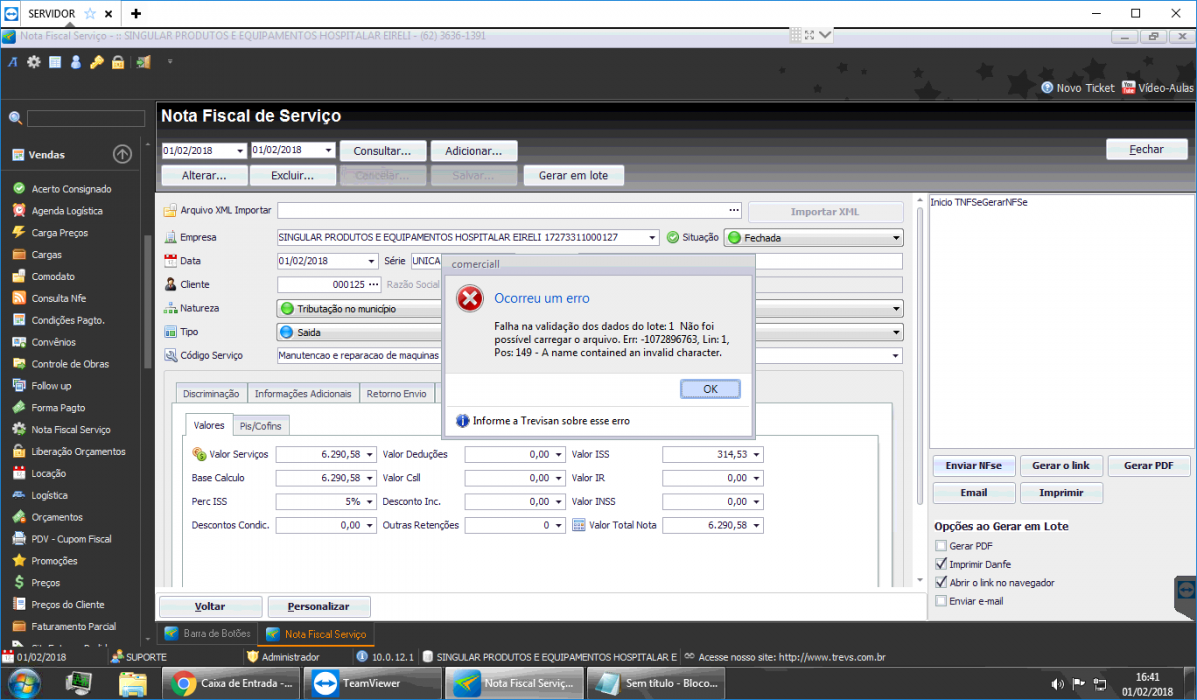Open the key icon in top toolbar
This screenshot has width=1197, height=700.
point(97,62)
